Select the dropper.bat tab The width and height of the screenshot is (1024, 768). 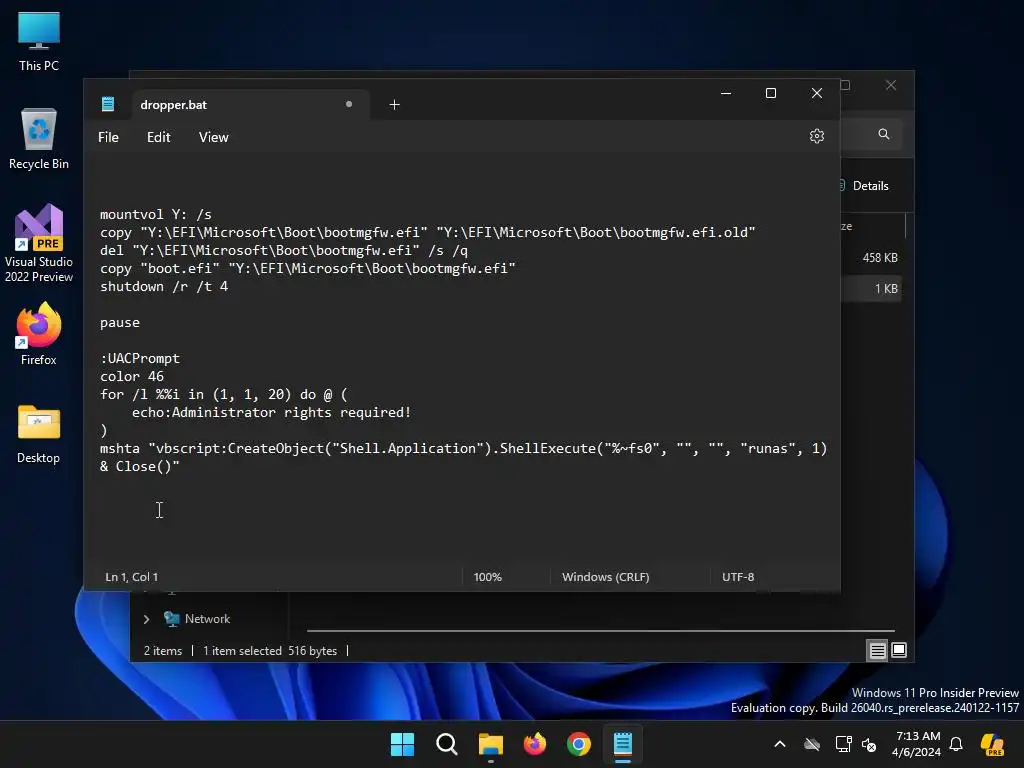coord(251,104)
